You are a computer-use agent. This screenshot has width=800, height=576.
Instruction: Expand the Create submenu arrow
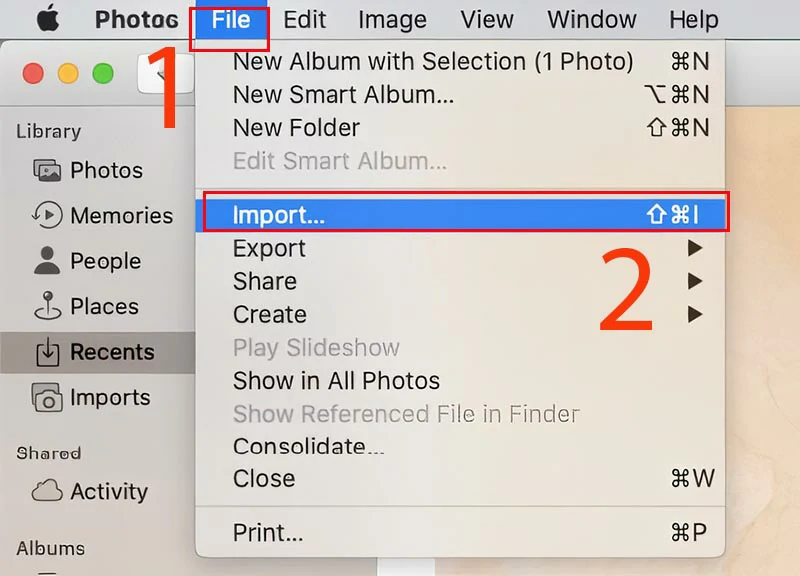[x=694, y=314]
